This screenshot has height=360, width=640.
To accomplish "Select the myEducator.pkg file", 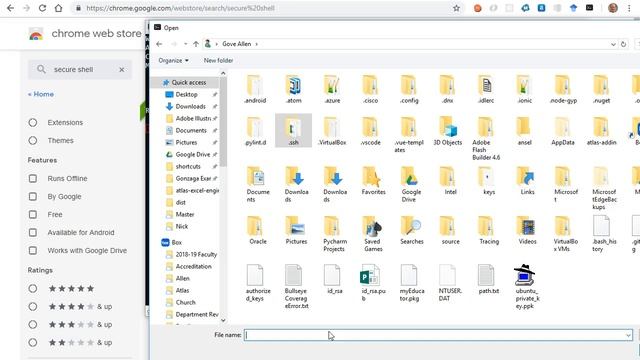I will click(411, 283).
